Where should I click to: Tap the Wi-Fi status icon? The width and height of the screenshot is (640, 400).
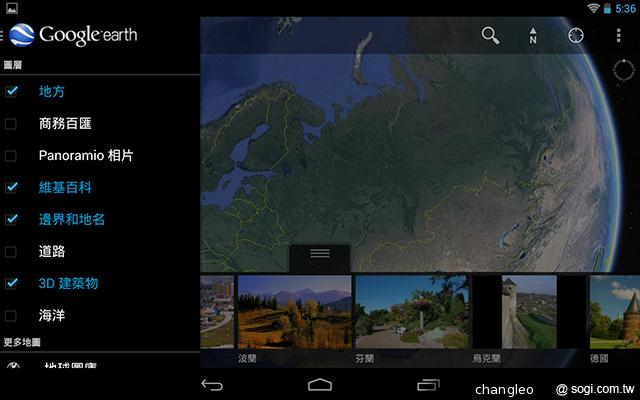point(593,8)
